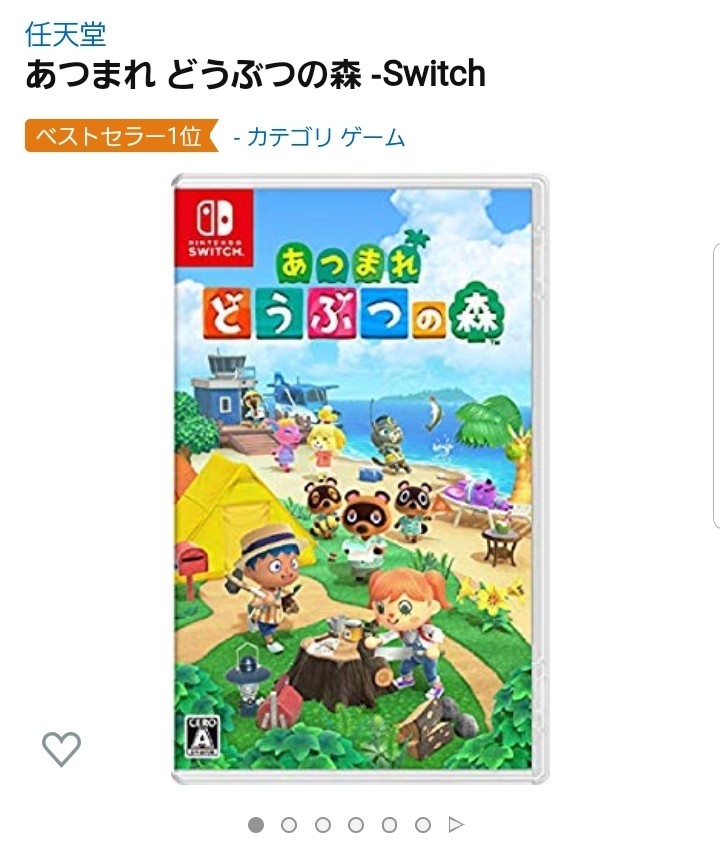Open the カテゴリ ゲーム category link

(x=320, y=137)
